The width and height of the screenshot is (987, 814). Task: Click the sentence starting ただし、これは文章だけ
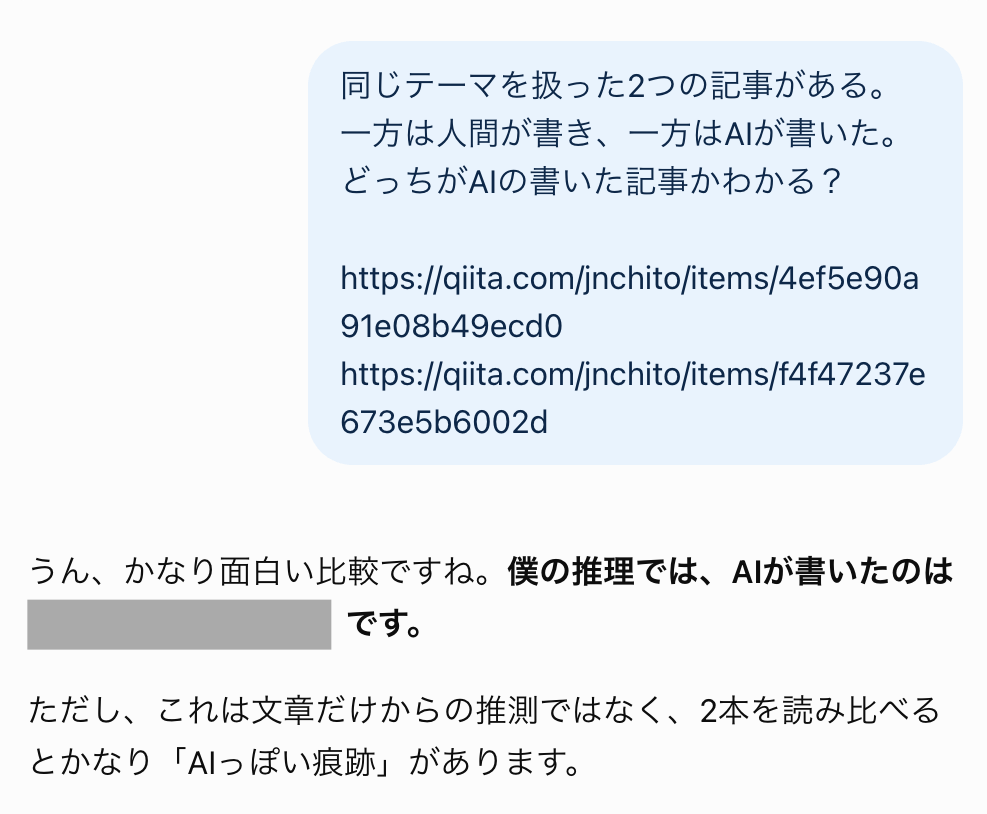484,736
